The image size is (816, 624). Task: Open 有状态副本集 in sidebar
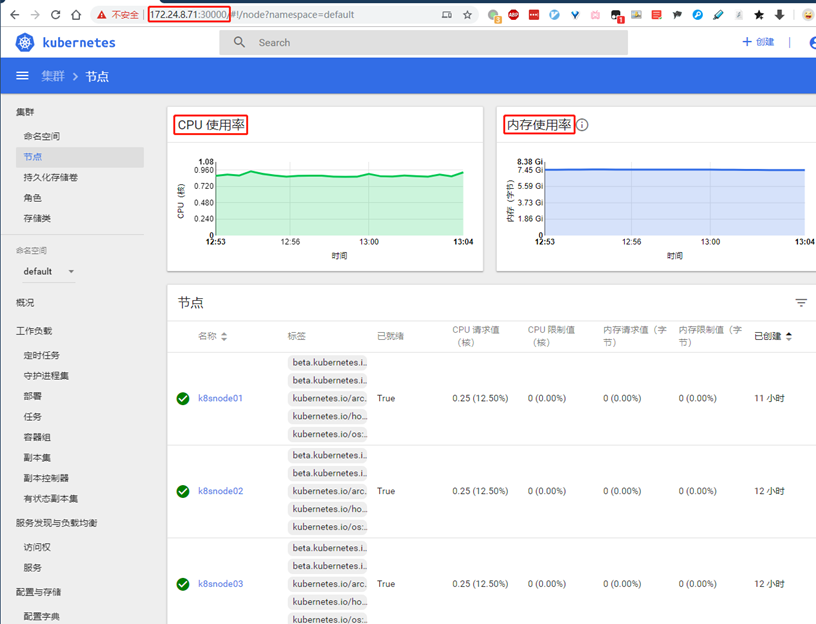(x=50, y=499)
